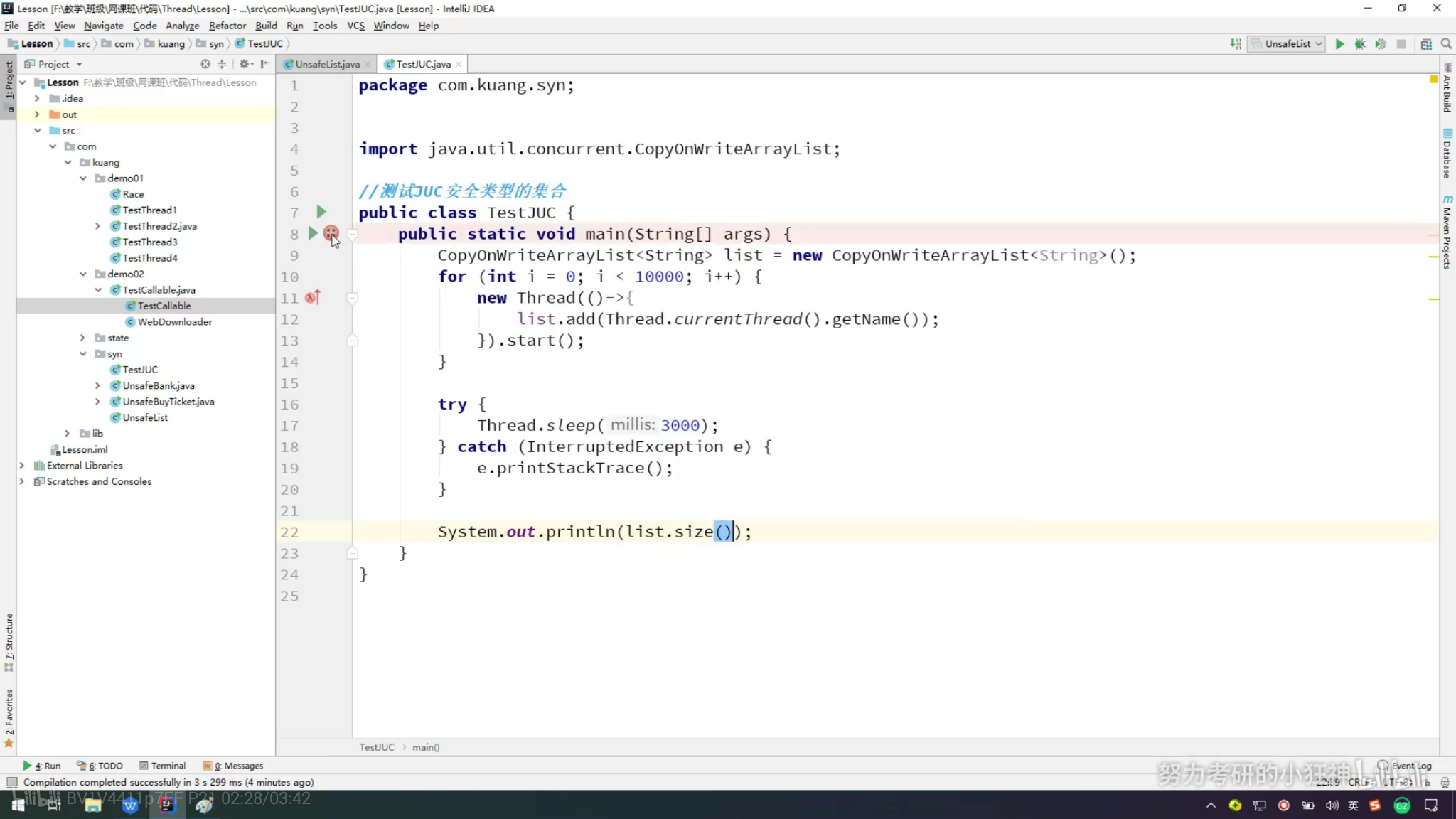Toggle the breakpoint on line 8

[x=331, y=232]
